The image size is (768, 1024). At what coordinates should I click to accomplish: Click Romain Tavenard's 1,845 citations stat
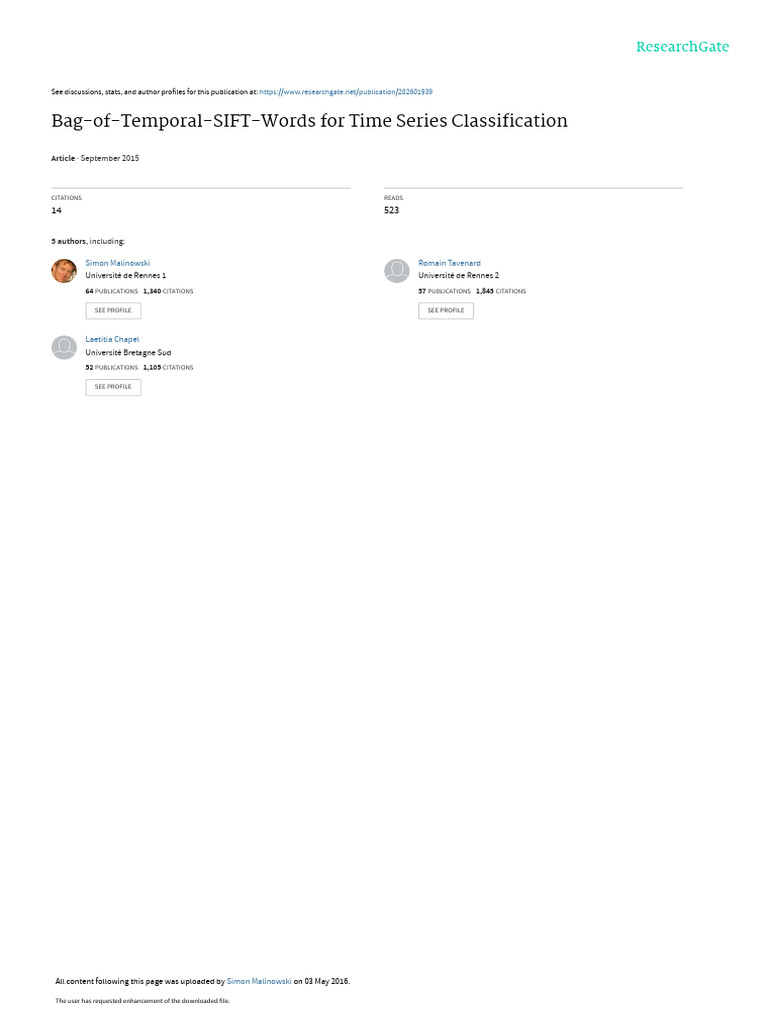click(x=501, y=291)
